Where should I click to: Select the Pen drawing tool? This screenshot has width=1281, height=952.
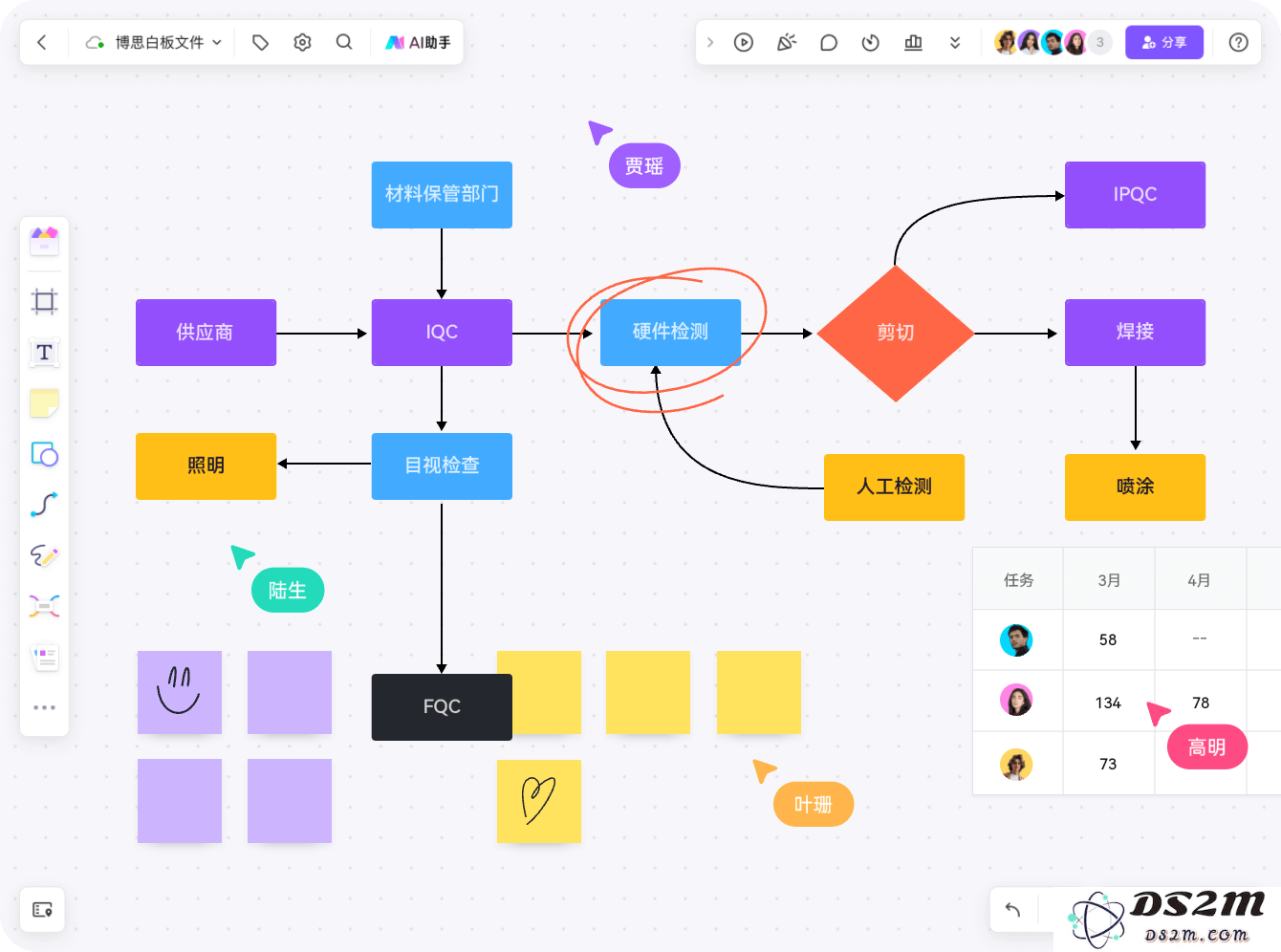44,555
